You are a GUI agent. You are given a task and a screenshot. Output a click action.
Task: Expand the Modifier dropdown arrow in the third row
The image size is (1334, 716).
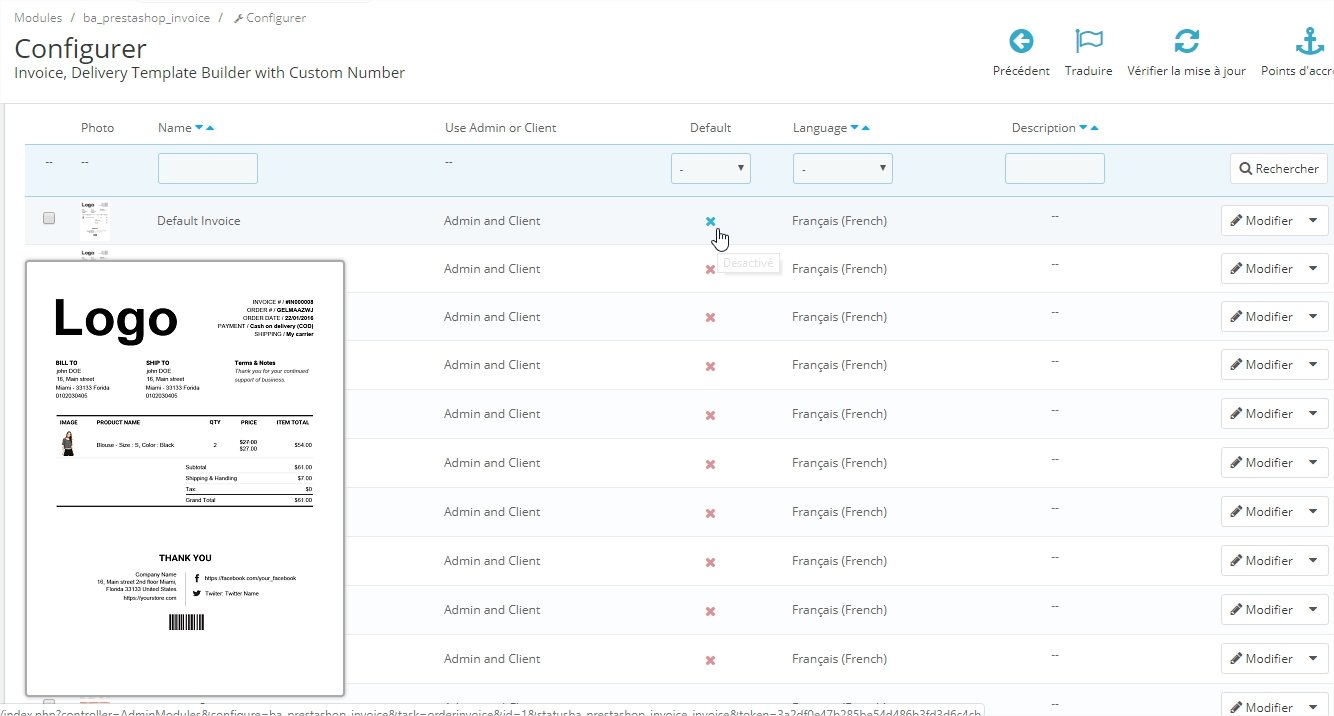pyautogui.click(x=1313, y=317)
